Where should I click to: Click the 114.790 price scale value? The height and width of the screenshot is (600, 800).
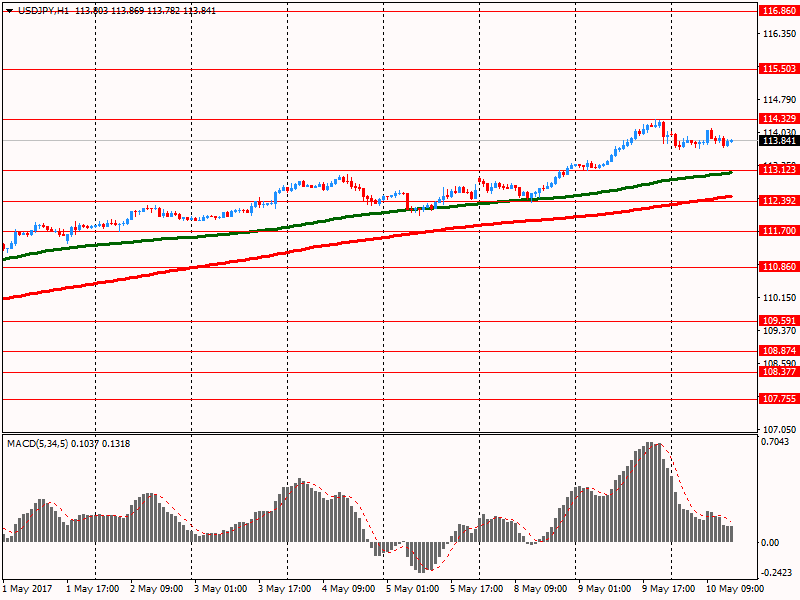(779, 99)
